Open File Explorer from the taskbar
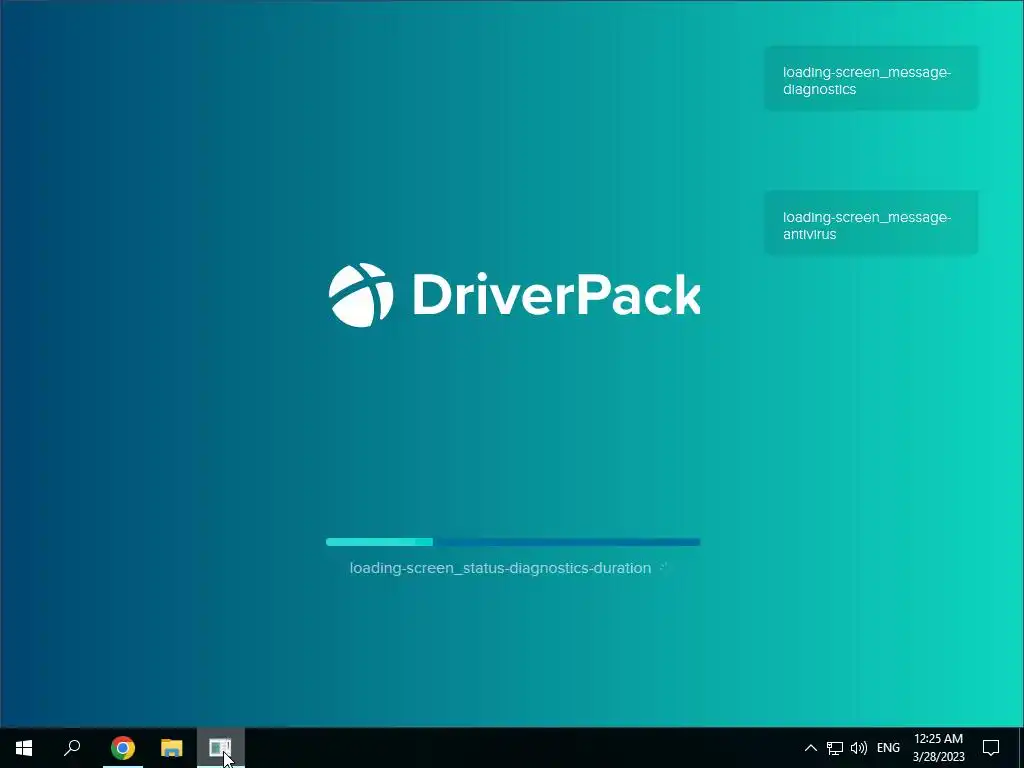 [x=172, y=748]
